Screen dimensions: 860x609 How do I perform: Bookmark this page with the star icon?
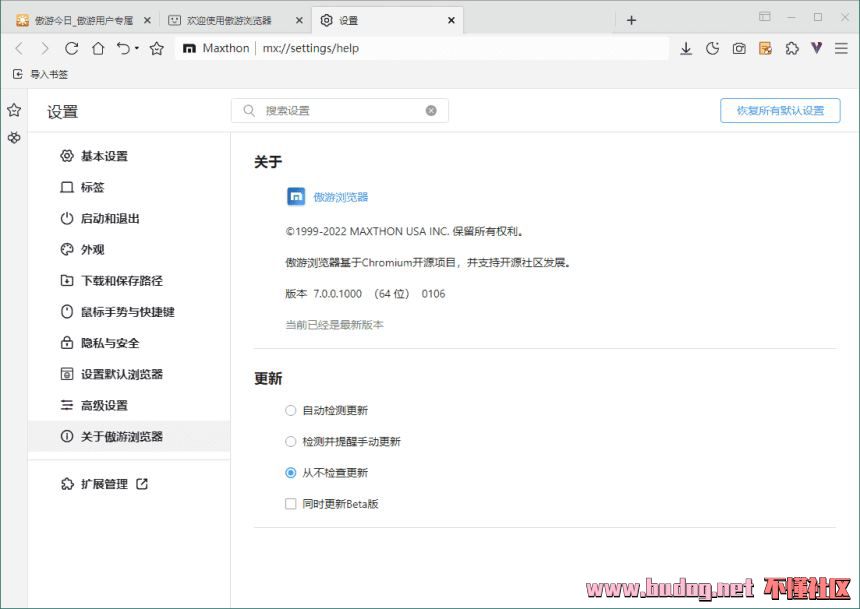[157, 48]
